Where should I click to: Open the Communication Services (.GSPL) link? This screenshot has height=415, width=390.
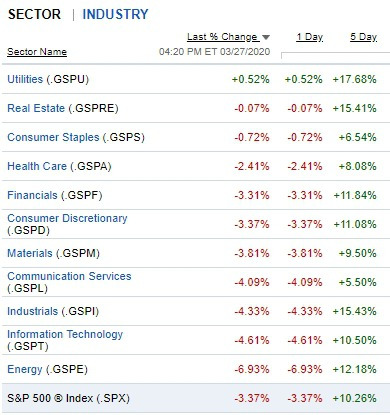pos(69,282)
